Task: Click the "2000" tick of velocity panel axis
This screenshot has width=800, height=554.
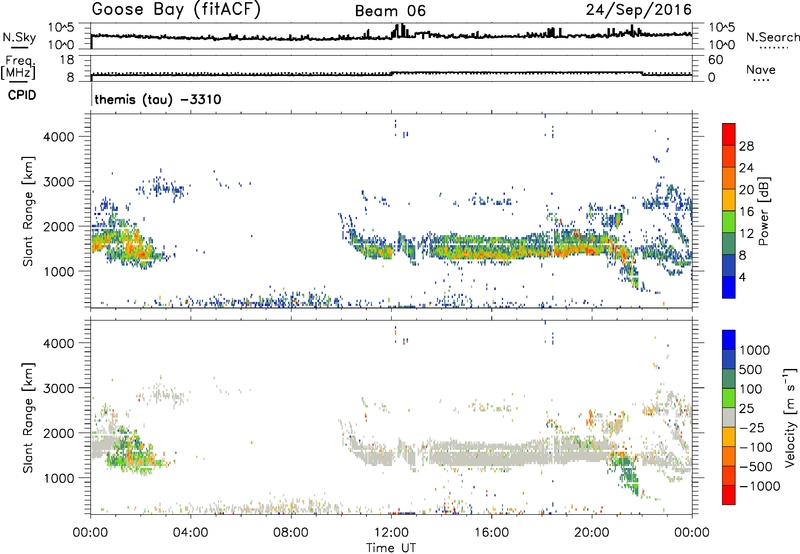Action: (x=59, y=433)
